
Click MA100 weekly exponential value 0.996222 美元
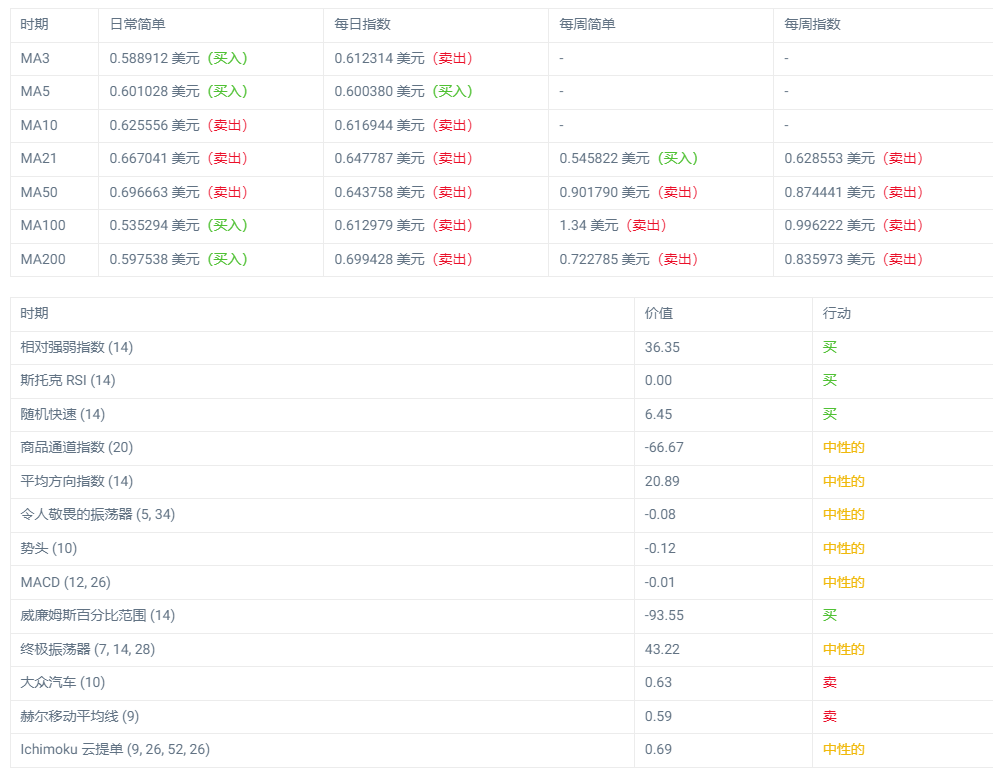[830, 226]
